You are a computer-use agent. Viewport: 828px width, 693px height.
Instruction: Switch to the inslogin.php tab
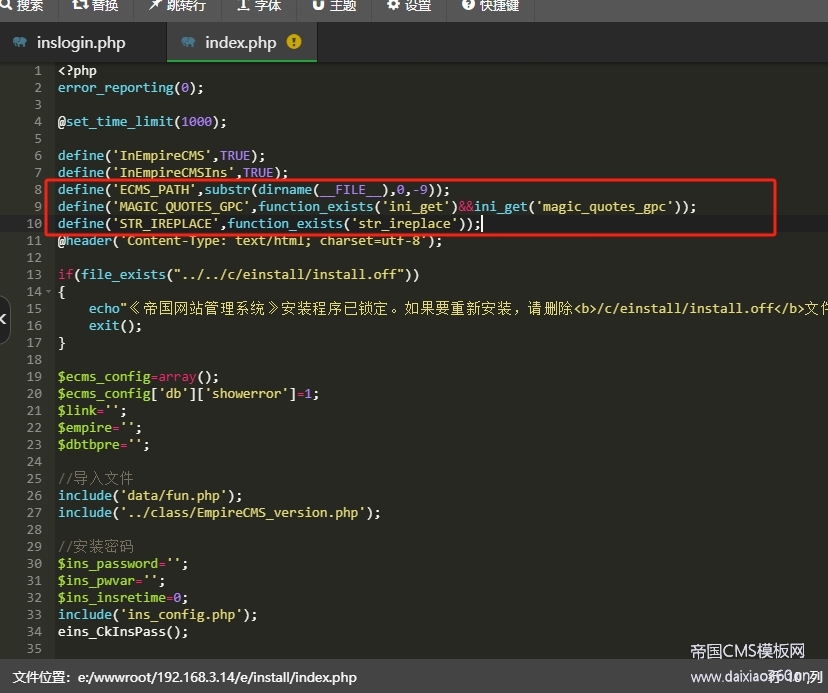[x=81, y=43]
